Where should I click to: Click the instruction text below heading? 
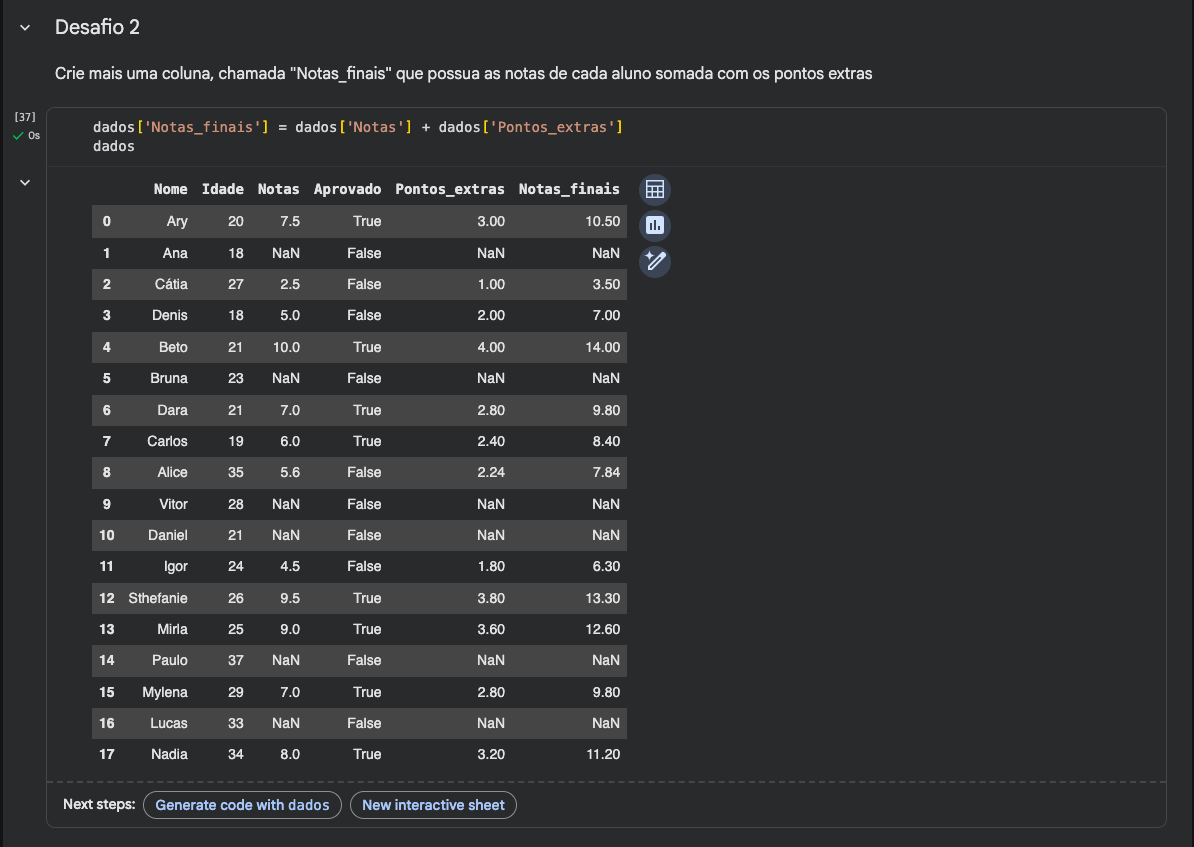tap(463, 74)
